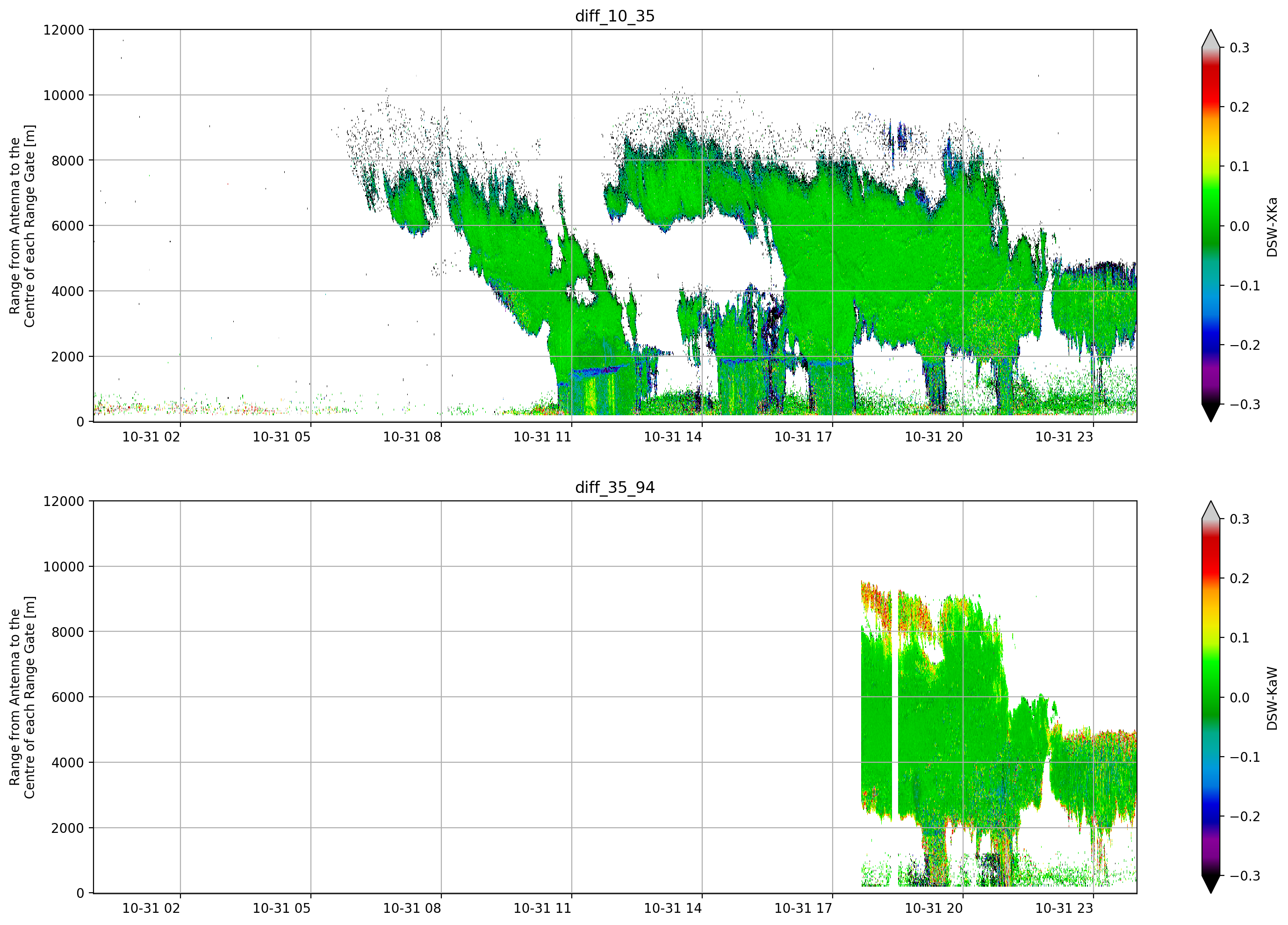
Task: Click the −0.2 tick on DSW-KaW colorbar
Action: point(1245,817)
